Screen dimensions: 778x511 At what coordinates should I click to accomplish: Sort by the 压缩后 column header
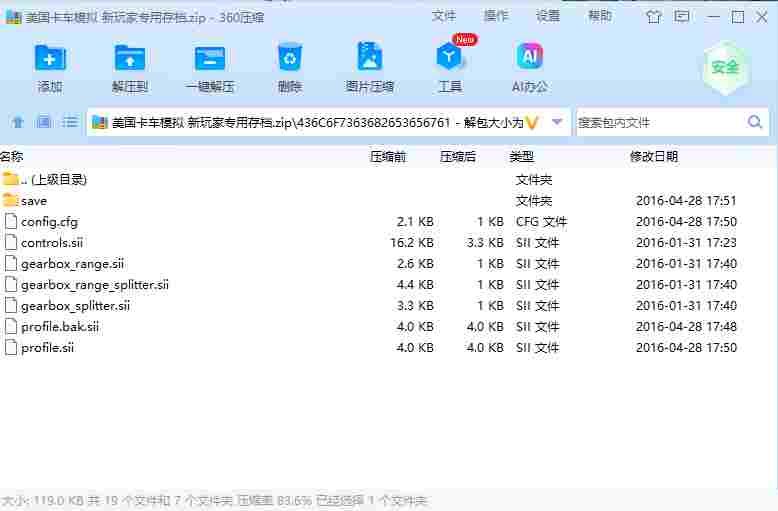[457, 157]
